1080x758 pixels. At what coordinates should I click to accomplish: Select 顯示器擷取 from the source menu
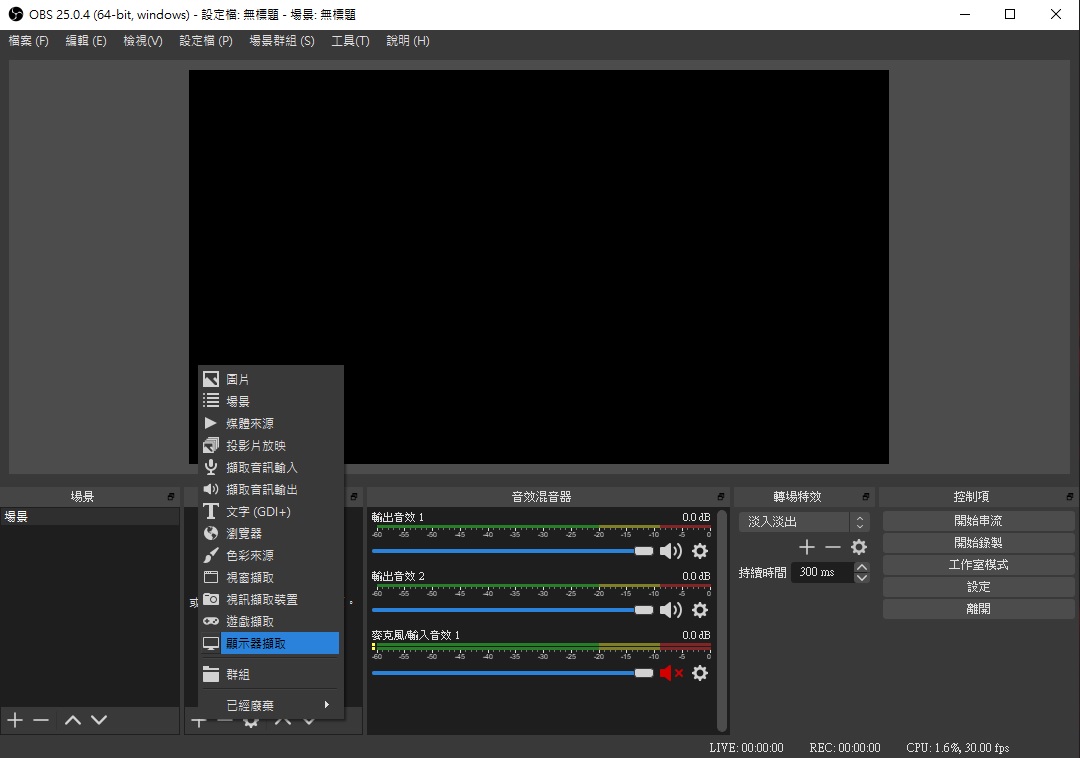pos(270,643)
